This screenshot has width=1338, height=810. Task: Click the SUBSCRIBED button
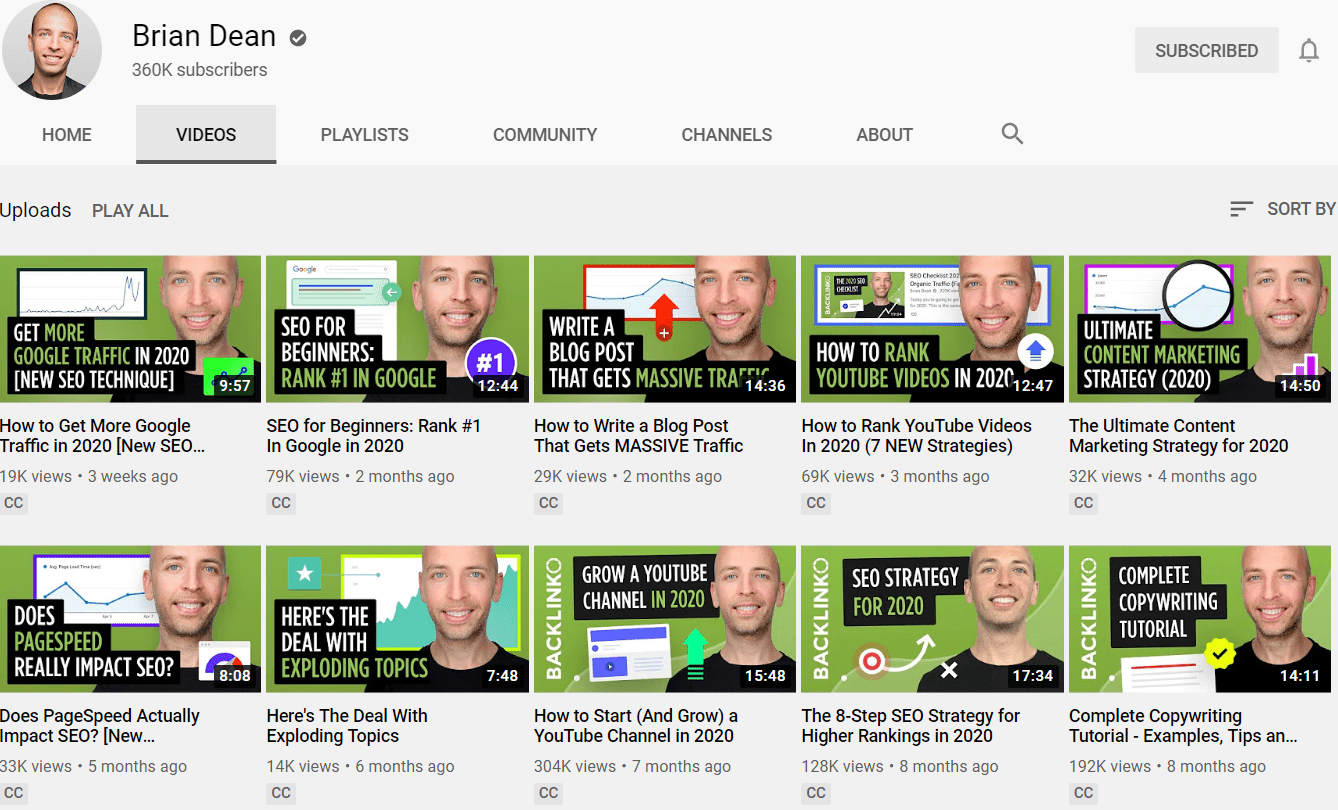point(1207,50)
